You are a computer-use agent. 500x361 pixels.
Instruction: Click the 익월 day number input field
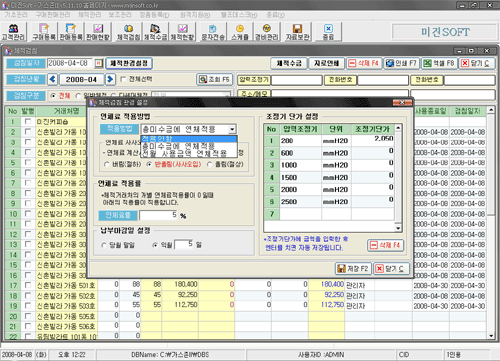[x=184, y=245]
